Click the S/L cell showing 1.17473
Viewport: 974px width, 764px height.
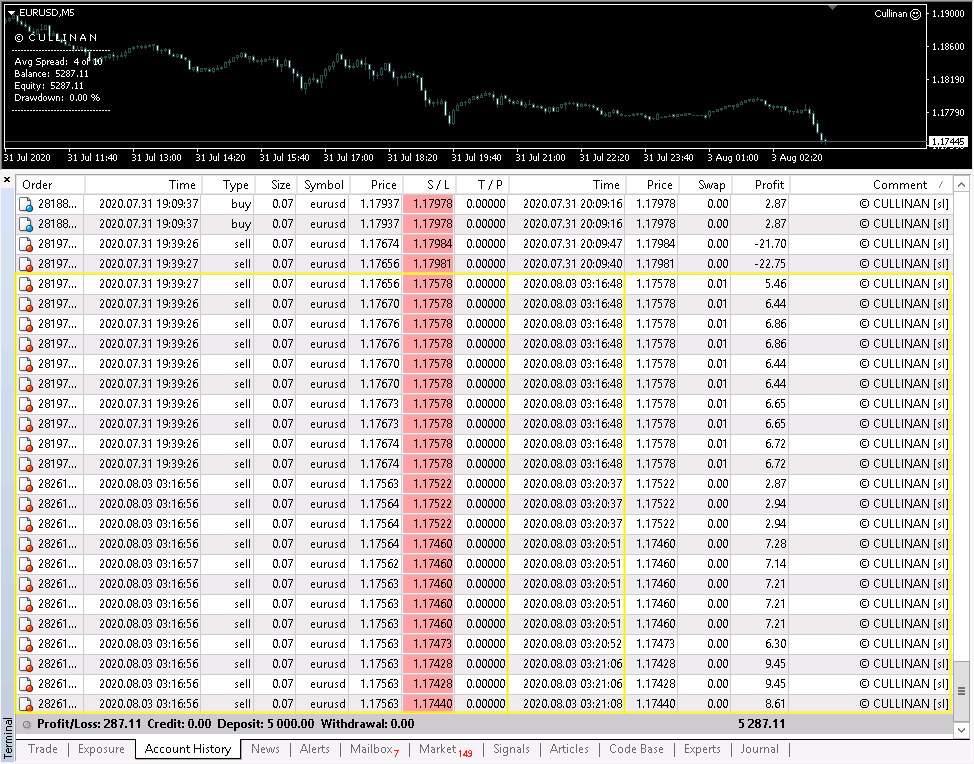coord(429,645)
